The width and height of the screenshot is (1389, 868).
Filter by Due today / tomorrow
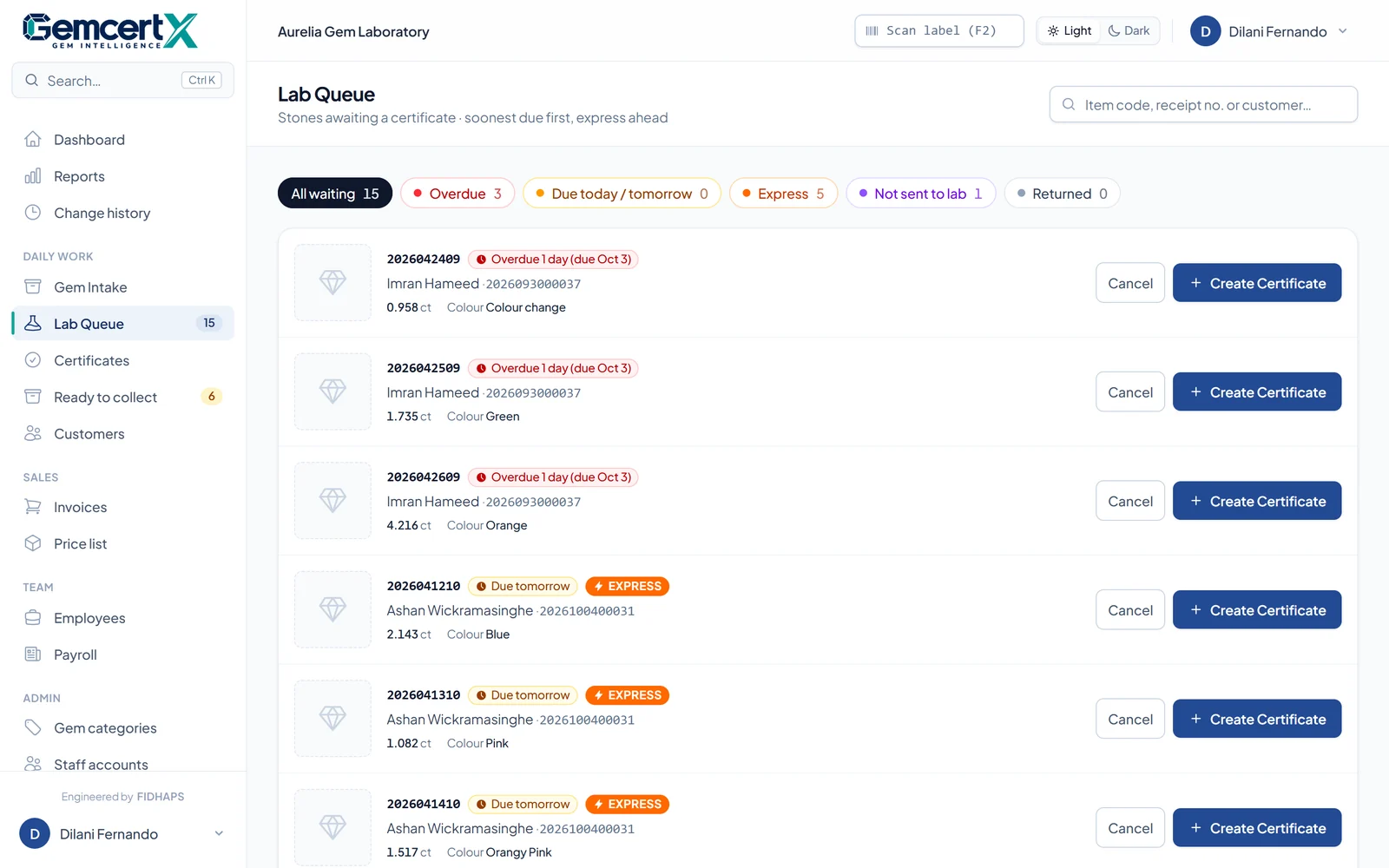[622, 194]
